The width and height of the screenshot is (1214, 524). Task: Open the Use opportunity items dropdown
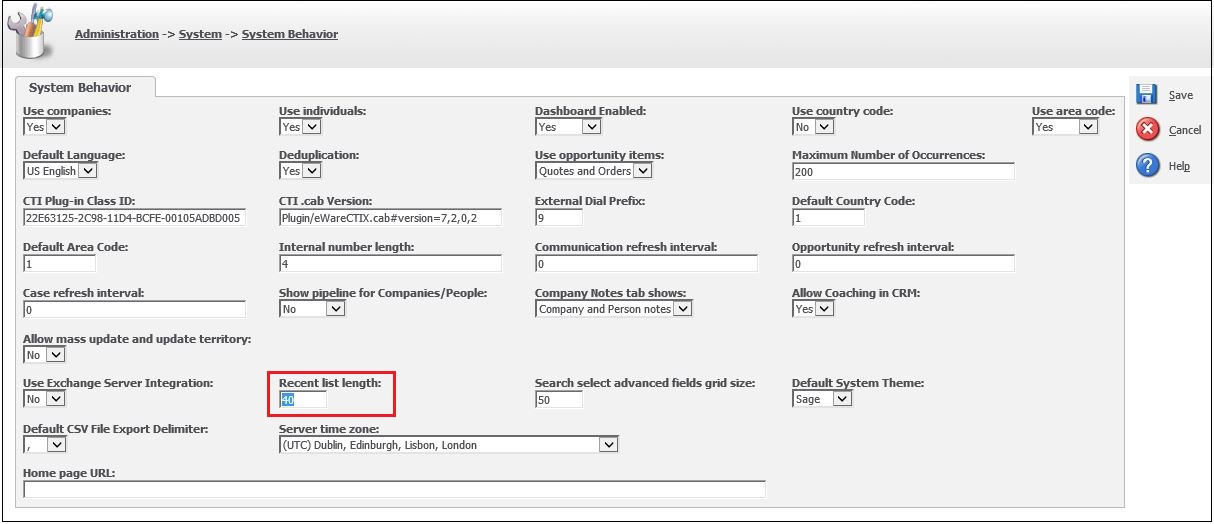click(593, 170)
